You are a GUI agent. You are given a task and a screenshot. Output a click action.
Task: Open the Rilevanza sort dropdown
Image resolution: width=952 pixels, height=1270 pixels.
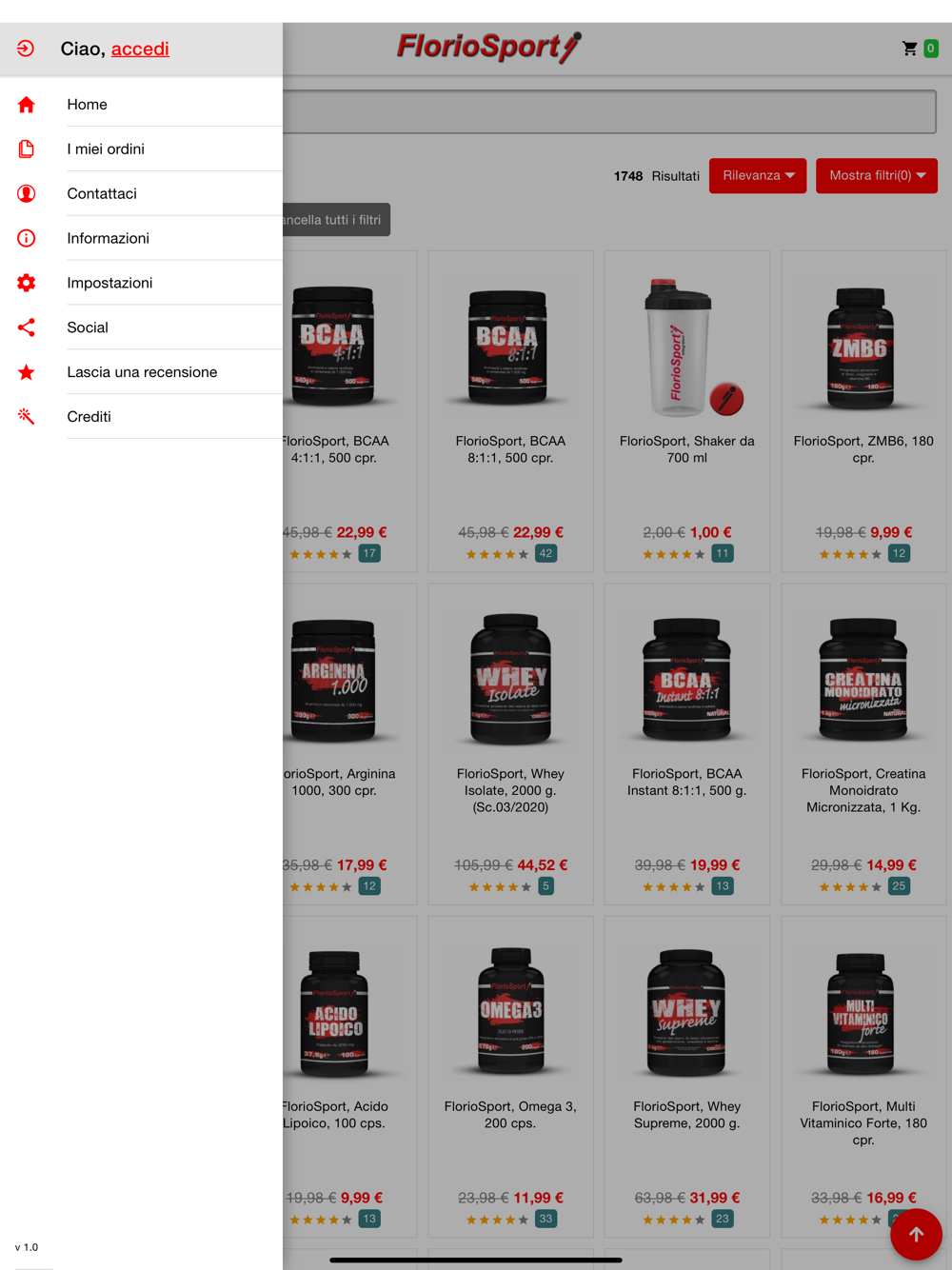758,175
